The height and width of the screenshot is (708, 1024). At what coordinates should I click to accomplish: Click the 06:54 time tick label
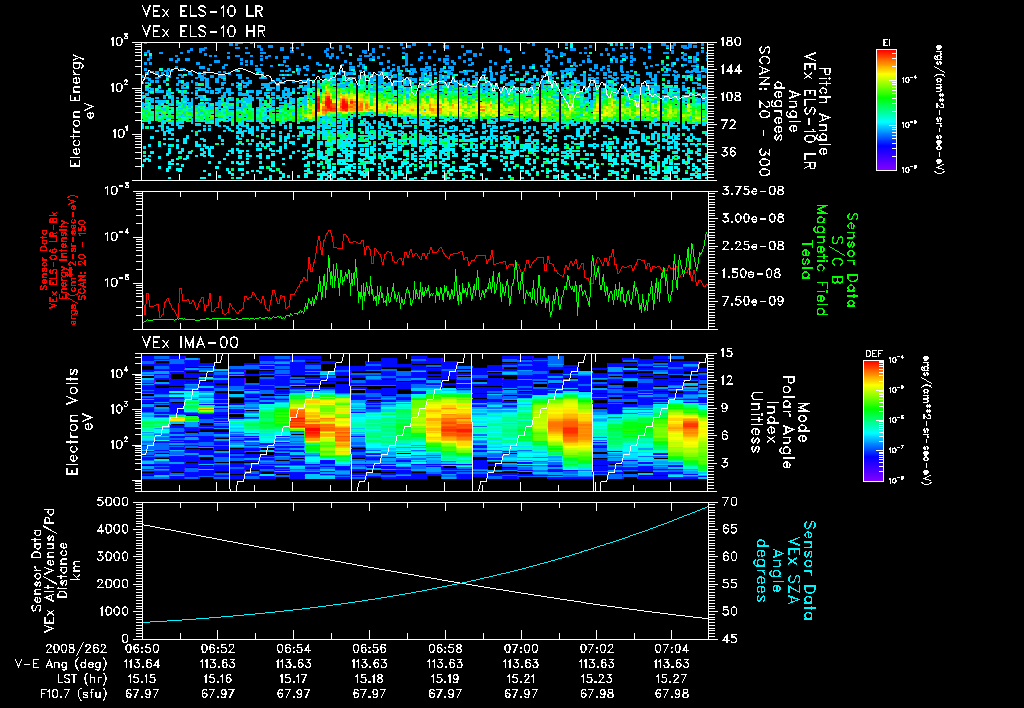293,649
